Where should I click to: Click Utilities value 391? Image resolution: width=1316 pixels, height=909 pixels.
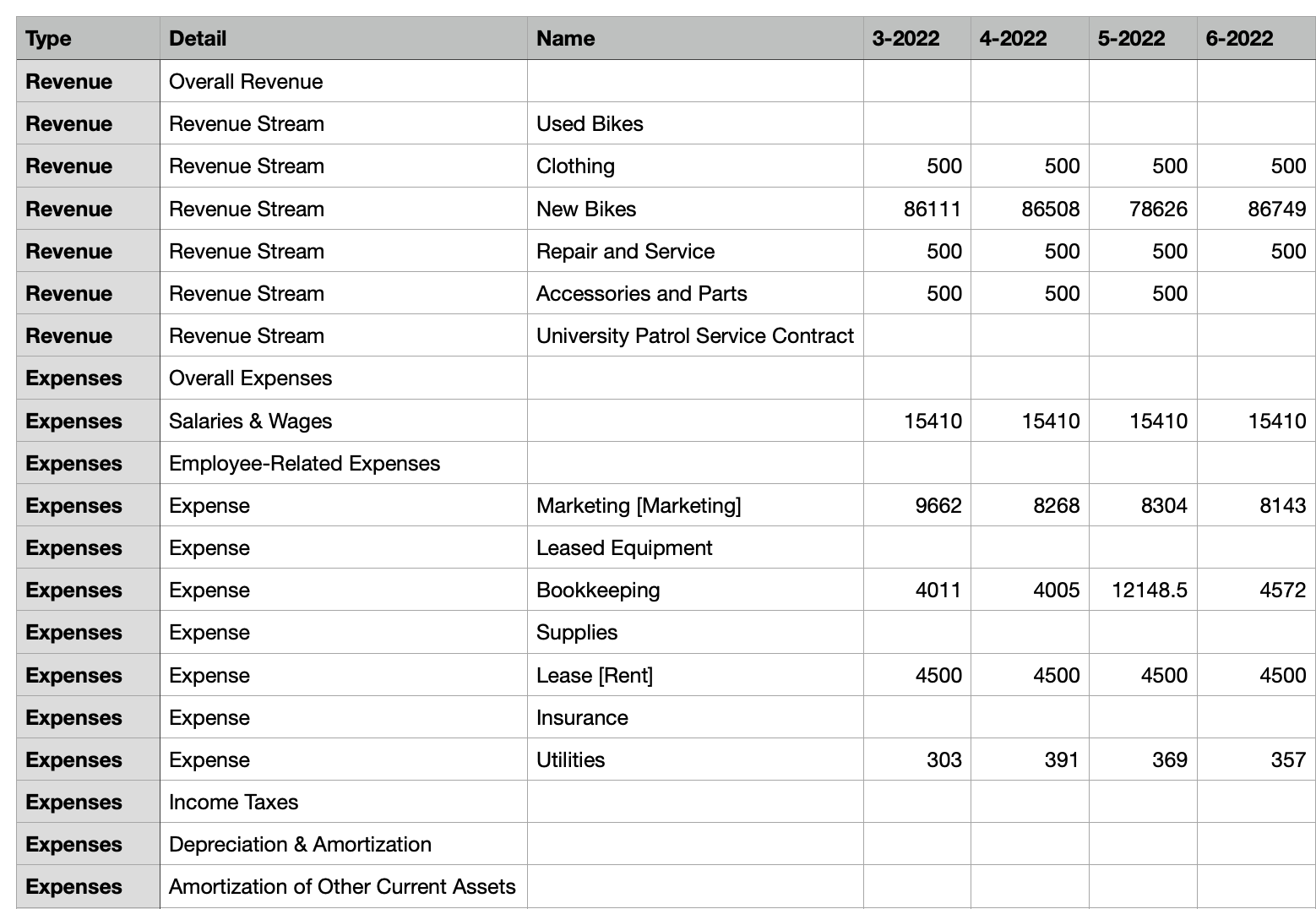coord(1030,759)
